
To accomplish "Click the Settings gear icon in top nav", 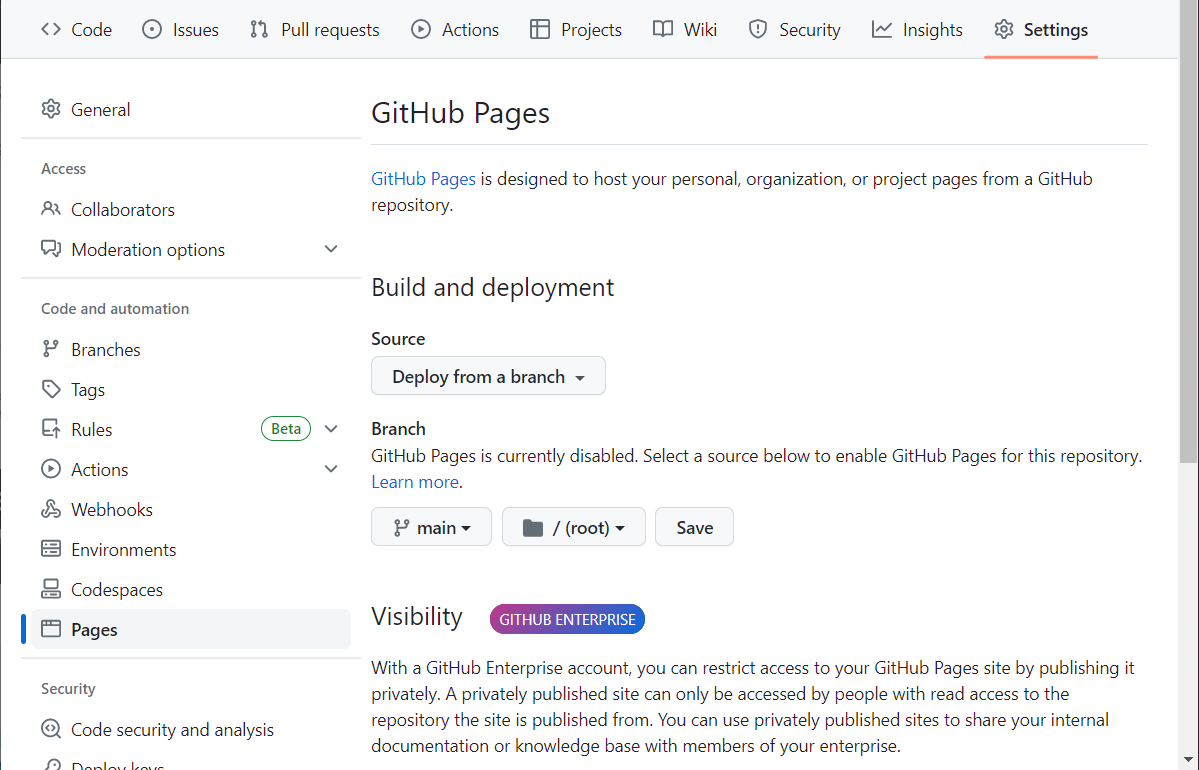I will 1004,29.
